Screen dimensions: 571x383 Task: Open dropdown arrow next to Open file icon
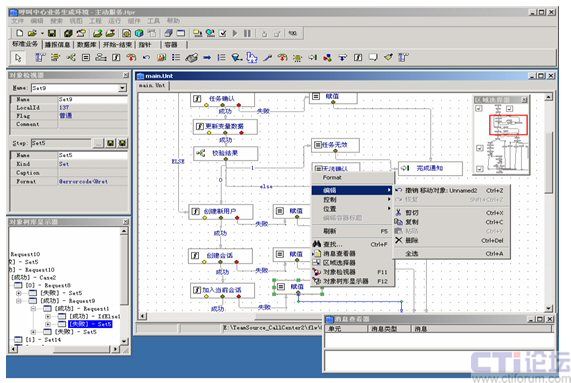[x=42, y=33]
